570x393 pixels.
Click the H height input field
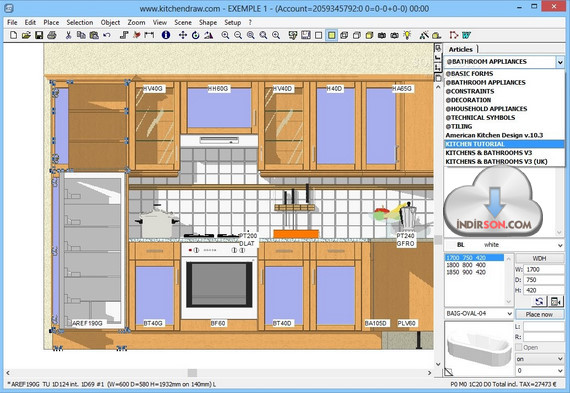click(x=544, y=290)
